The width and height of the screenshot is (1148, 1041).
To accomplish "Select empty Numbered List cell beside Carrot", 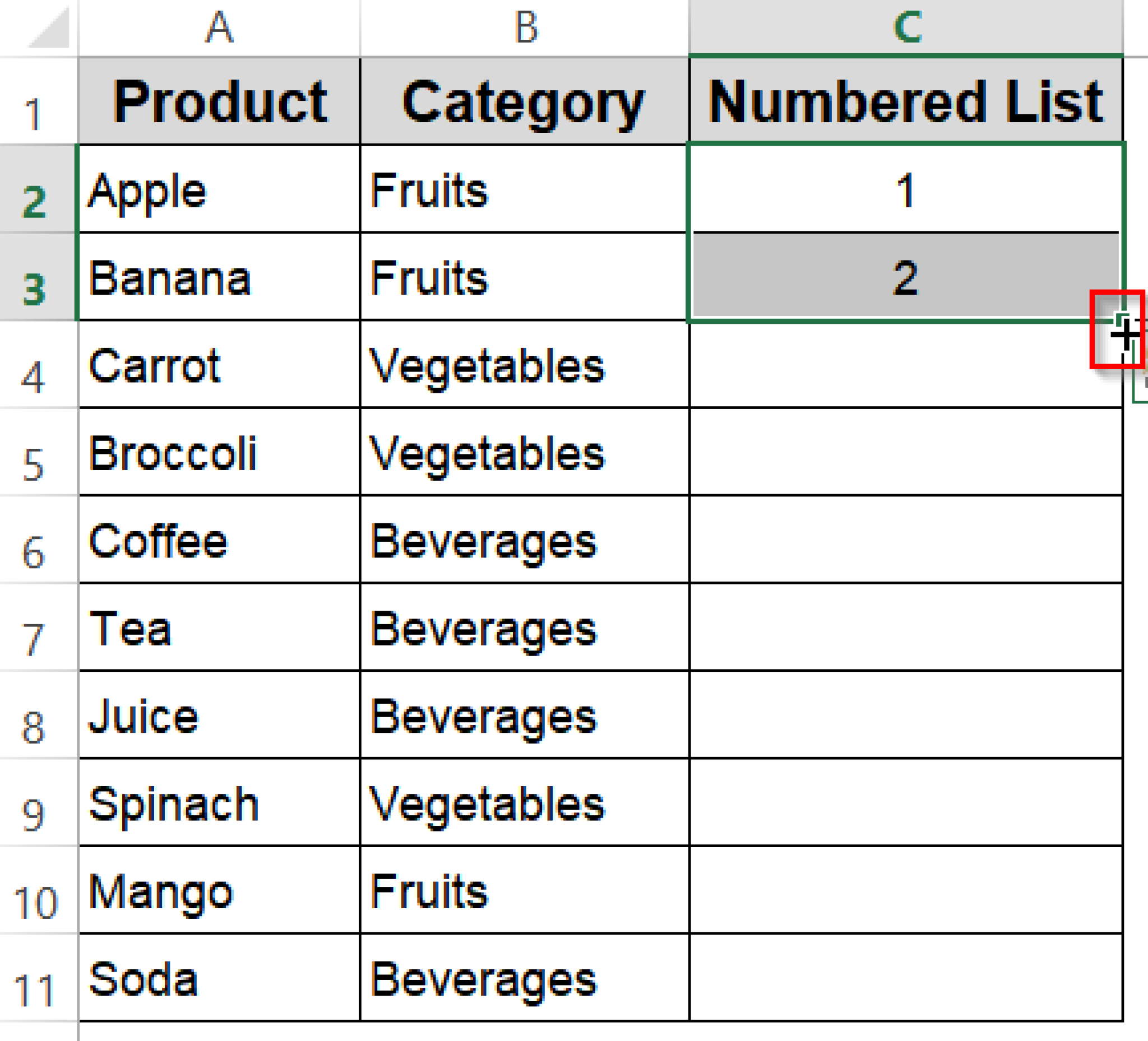I will click(x=905, y=366).
